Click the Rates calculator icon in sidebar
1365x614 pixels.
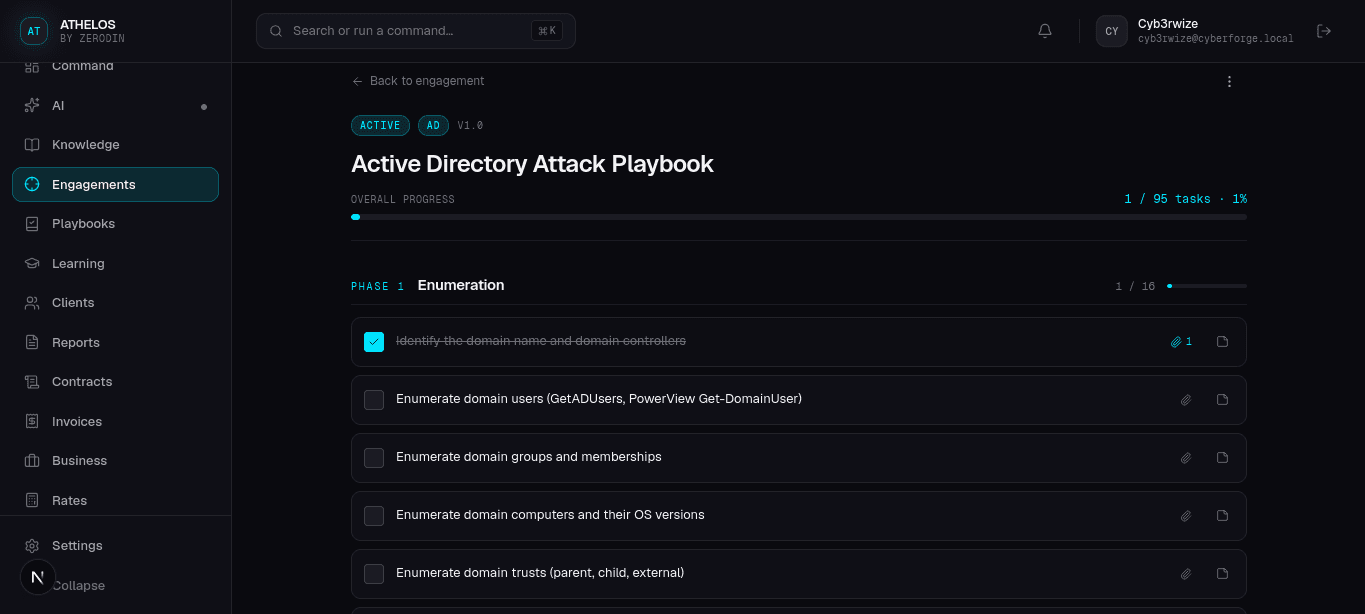32,500
